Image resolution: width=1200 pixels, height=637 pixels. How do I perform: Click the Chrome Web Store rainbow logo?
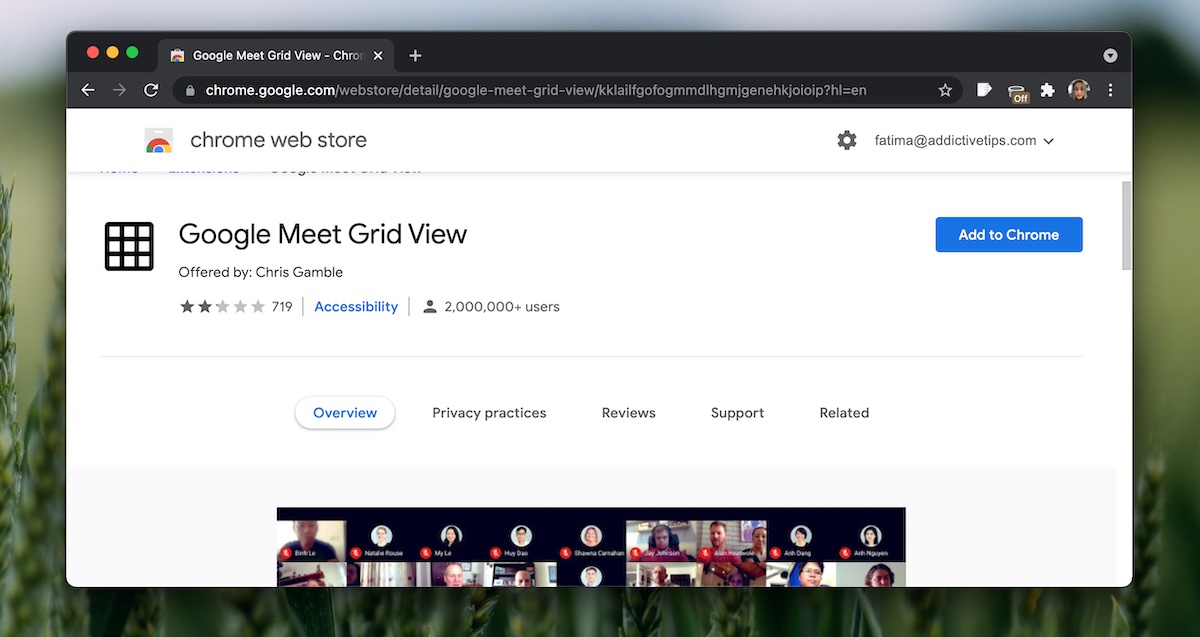click(159, 141)
